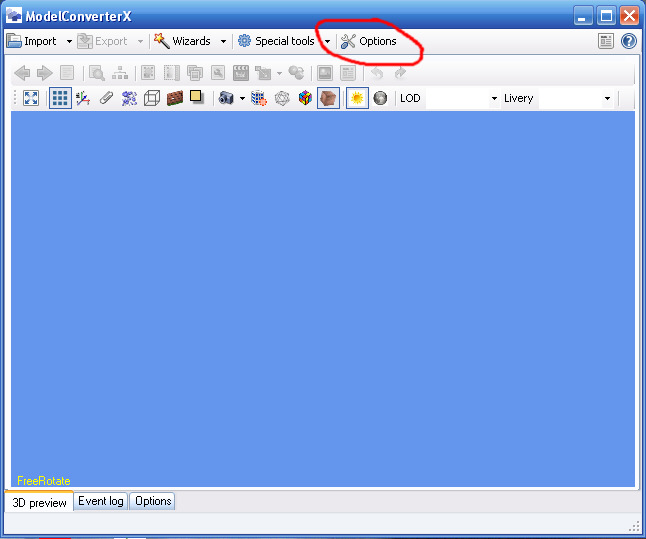The image size is (646, 539).
Task: Toggle the yellow square shadow icon
Action: [x=197, y=97]
